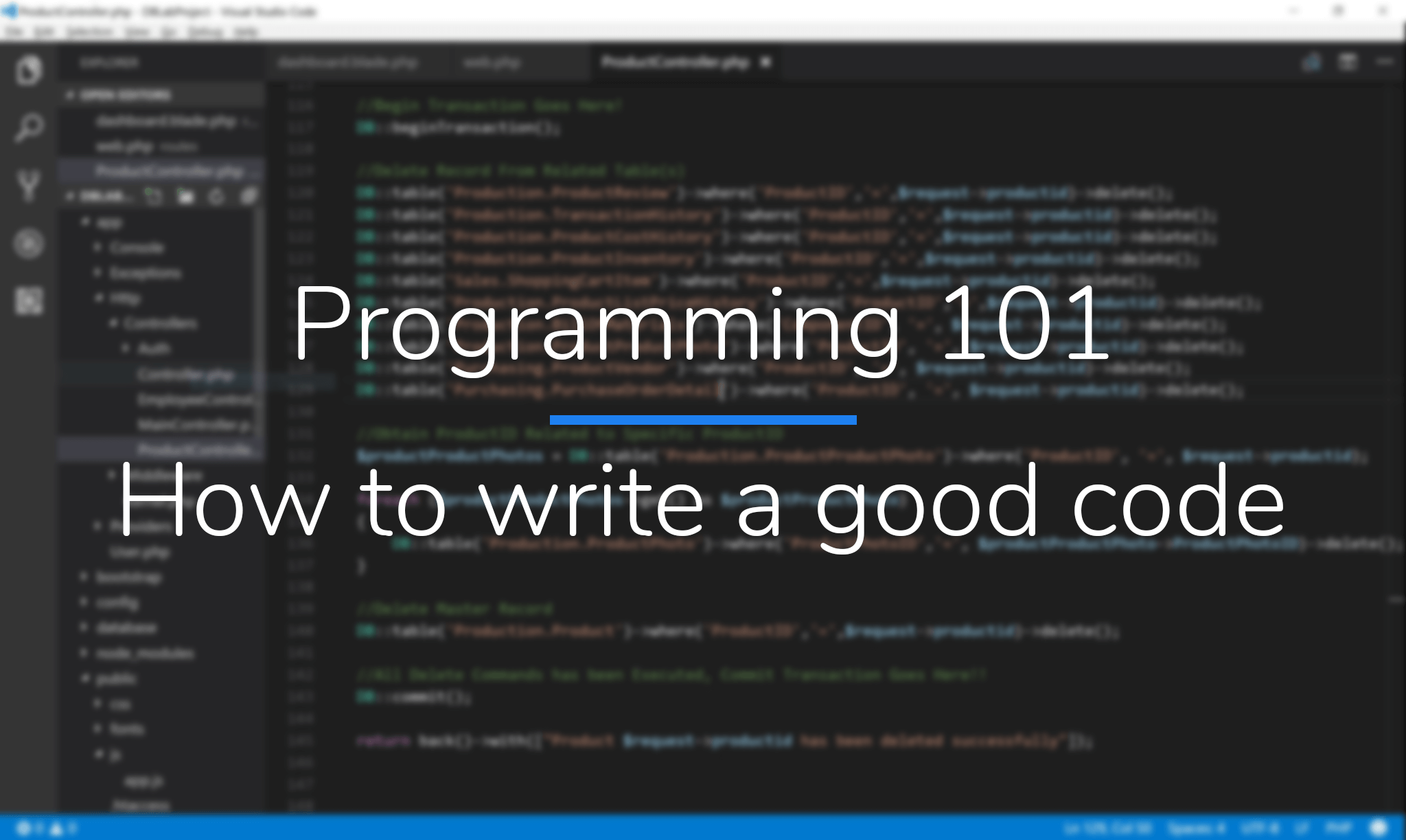Screen dimensions: 1406x840
Task: Select the Search icon in activity bar
Action: tap(28, 128)
